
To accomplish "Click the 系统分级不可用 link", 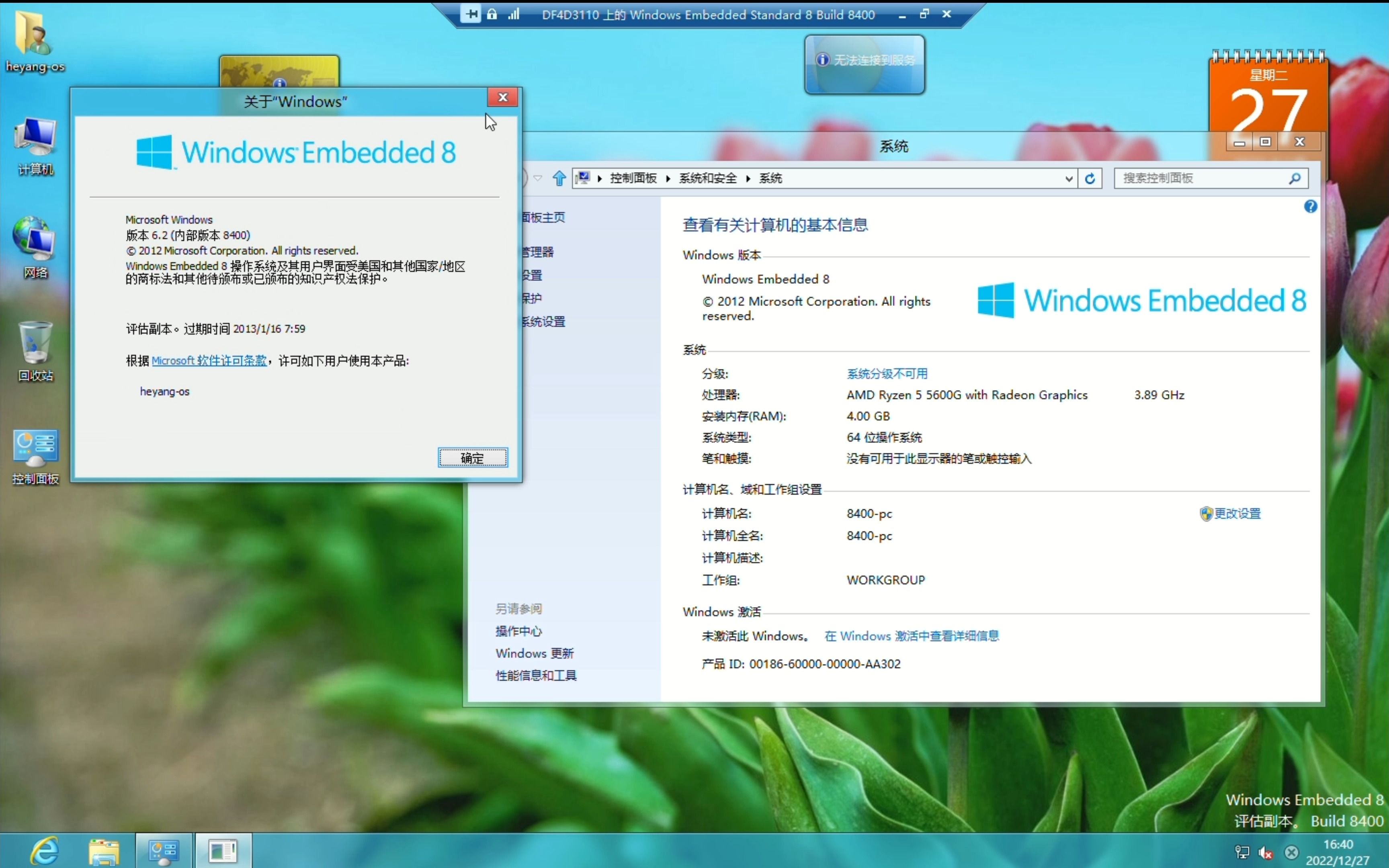I will click(887, 374).
